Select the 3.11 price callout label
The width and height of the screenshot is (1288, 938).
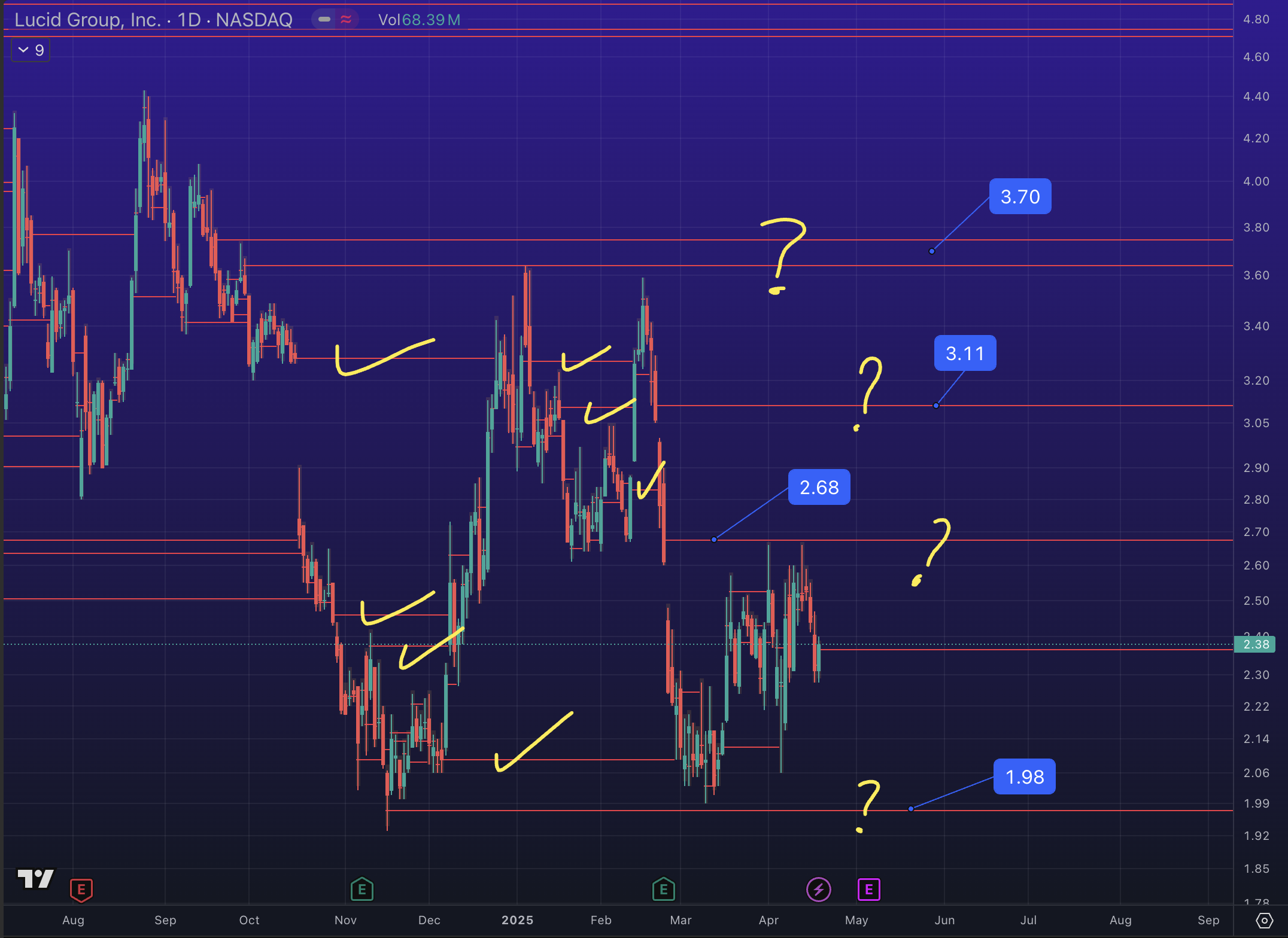point(965,354)
